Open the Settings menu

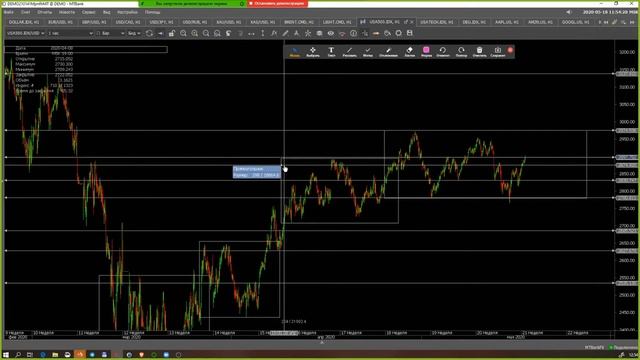click(127, 12)
